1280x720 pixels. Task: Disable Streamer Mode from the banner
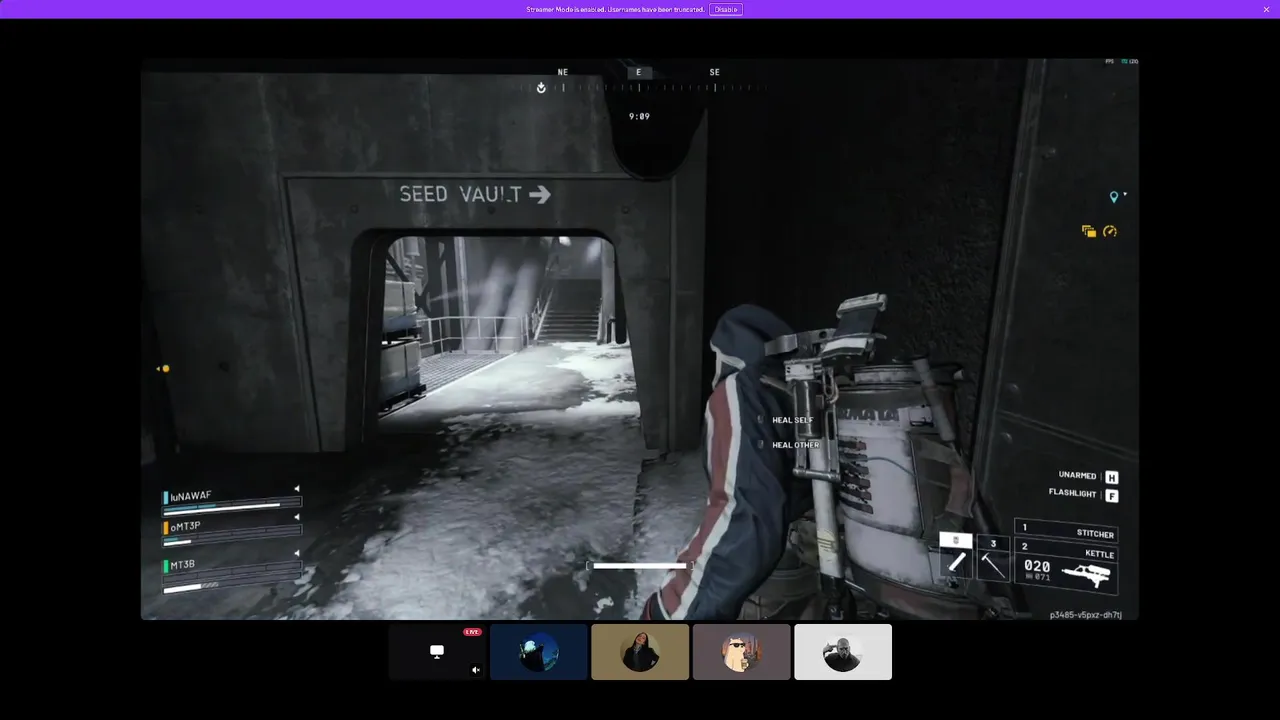pyautogui.click(x=726, y=9)
